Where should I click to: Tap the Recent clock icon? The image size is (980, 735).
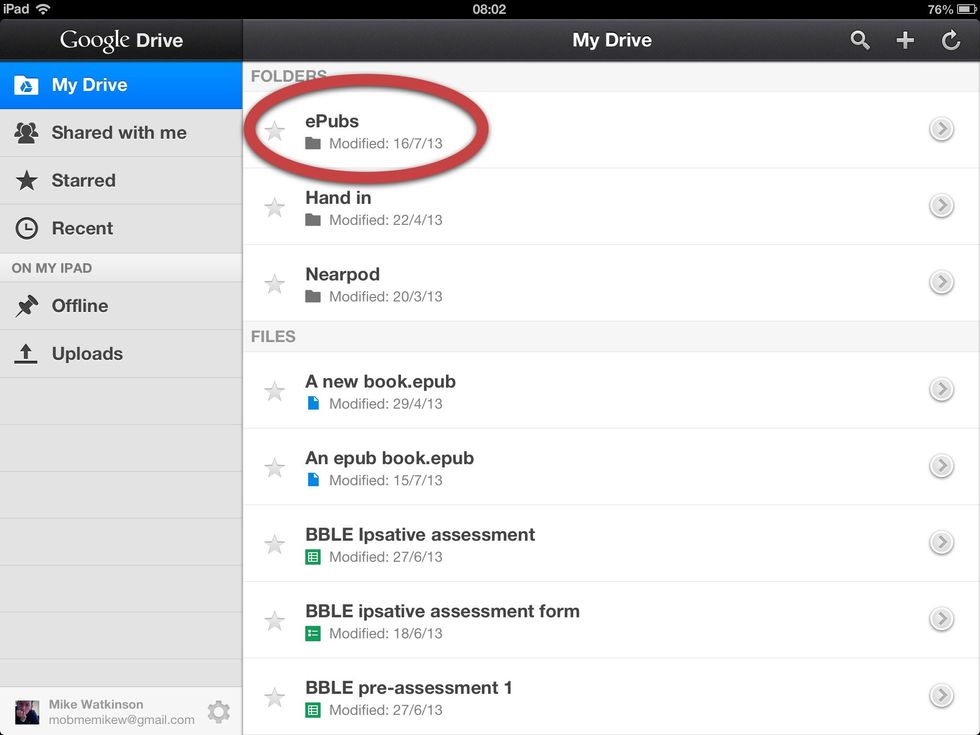click(x=26, y=228)
